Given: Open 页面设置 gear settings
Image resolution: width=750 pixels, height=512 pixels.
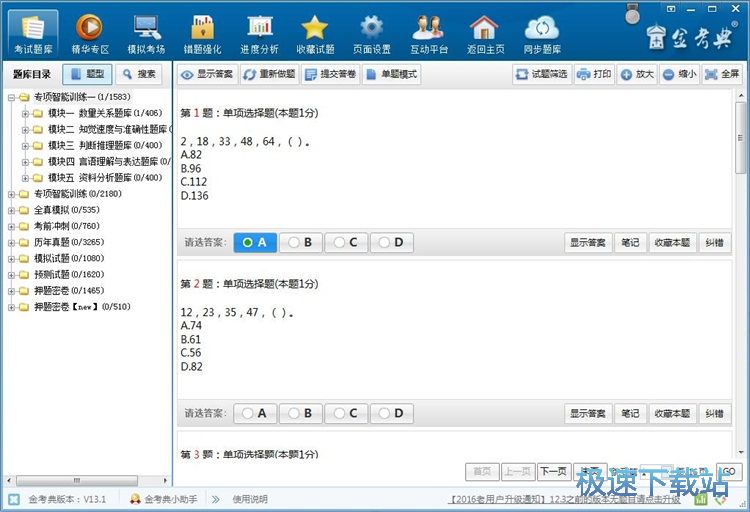Looking at the screenshot, I should [x=372, y=34].
